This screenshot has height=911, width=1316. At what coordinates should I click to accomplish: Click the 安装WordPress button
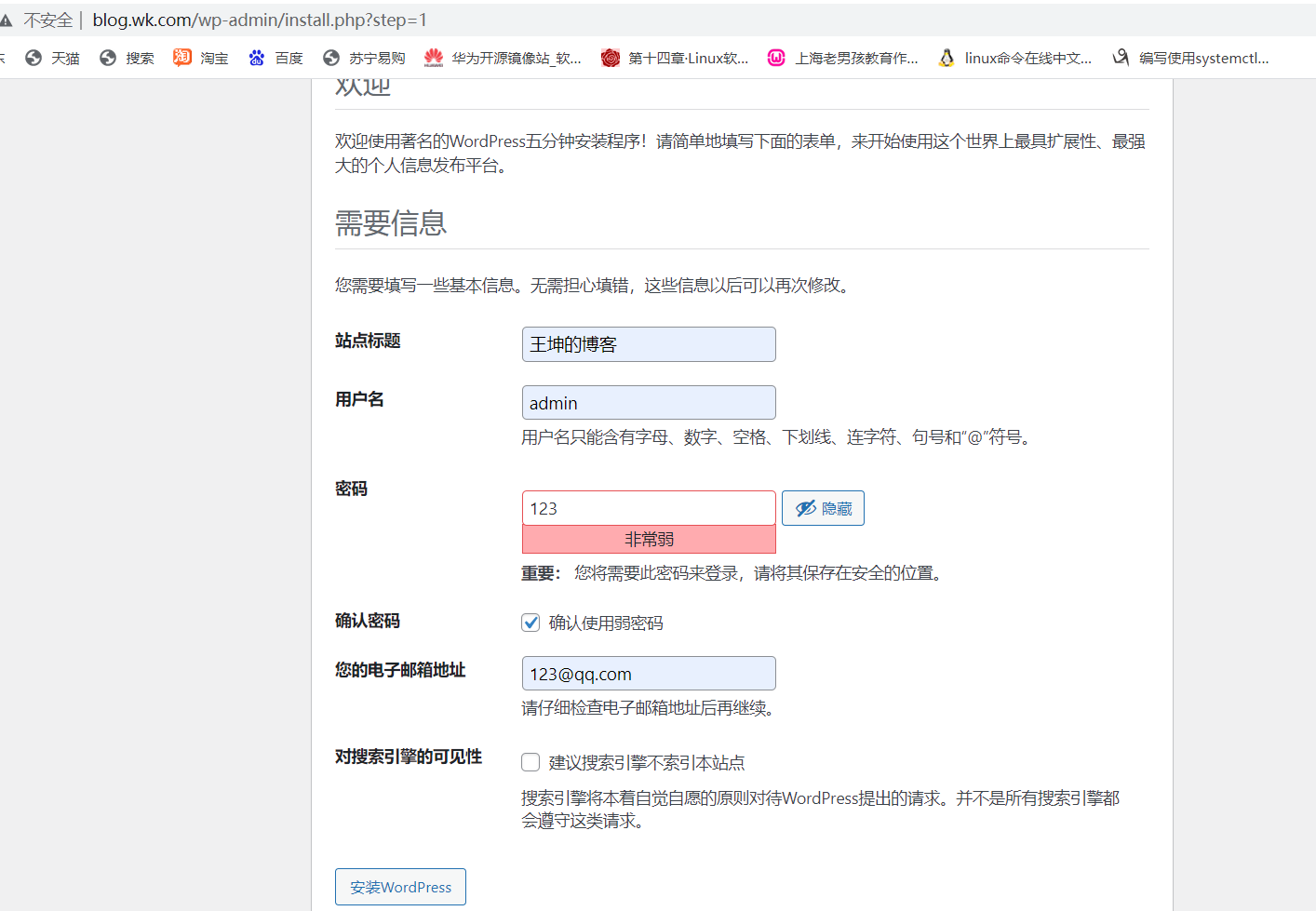point(400,887)
